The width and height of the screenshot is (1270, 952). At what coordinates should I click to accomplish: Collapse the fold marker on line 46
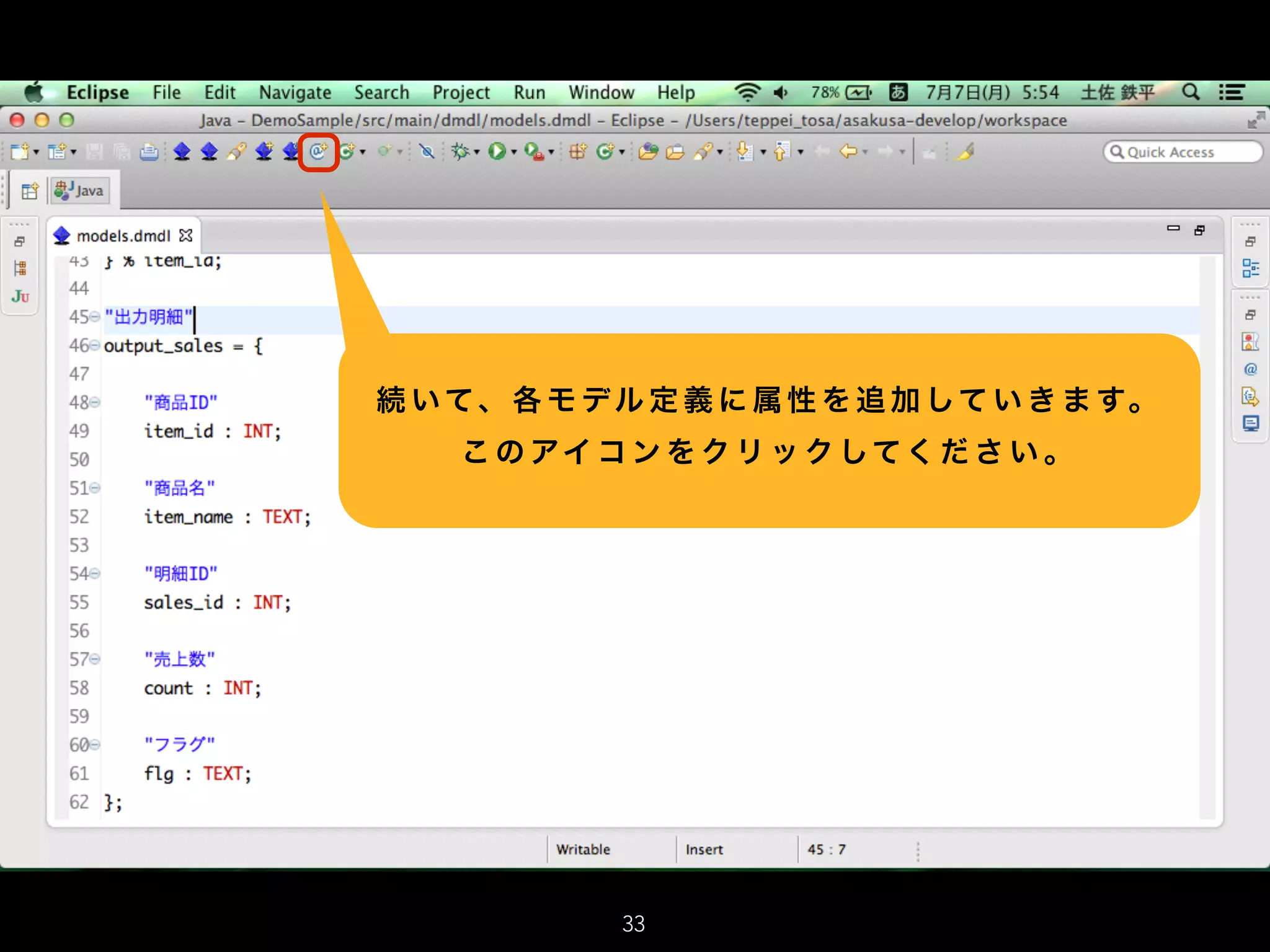pyautogui.click(x=94, y=346)
